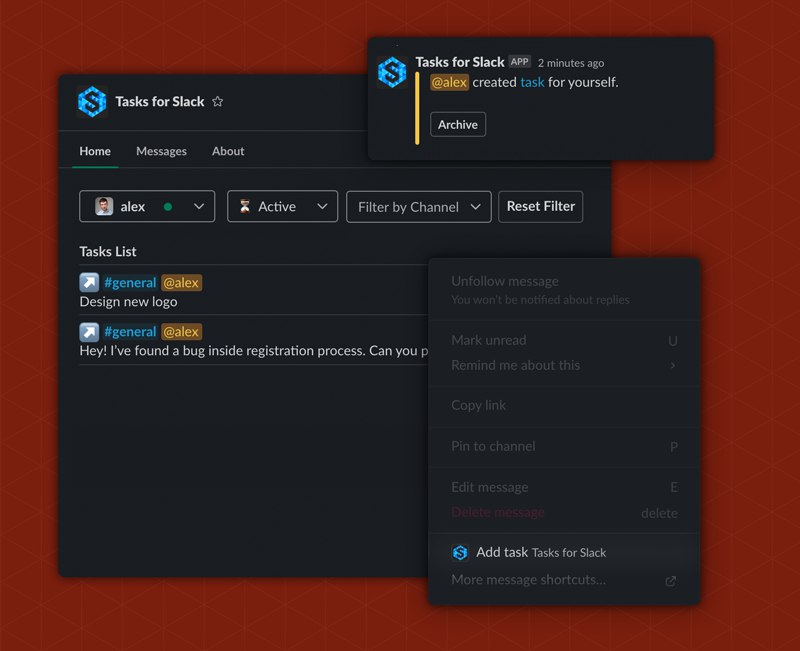Viewport: 800px width, 651px height.
Task: Click the Archive button in notification
Action: [x=458, y=124]
